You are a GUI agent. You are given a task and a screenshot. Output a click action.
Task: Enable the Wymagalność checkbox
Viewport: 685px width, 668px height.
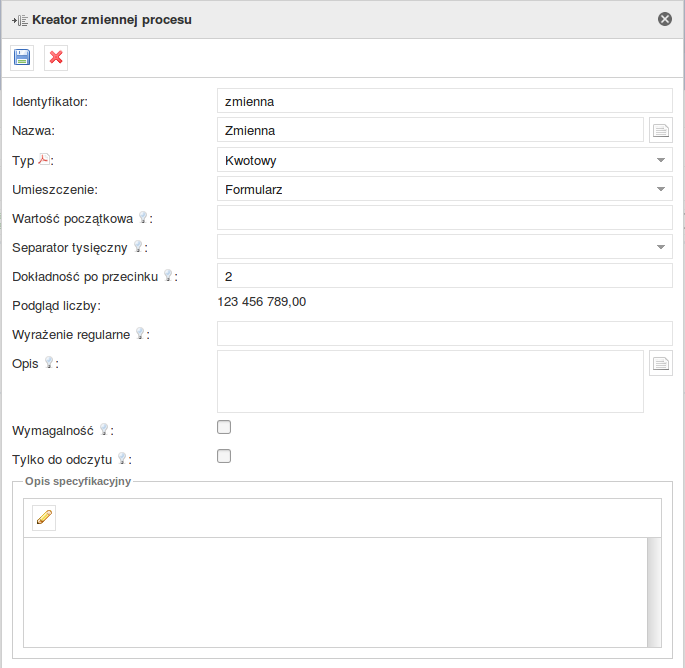pyautogui.click(x=224, y=428)
